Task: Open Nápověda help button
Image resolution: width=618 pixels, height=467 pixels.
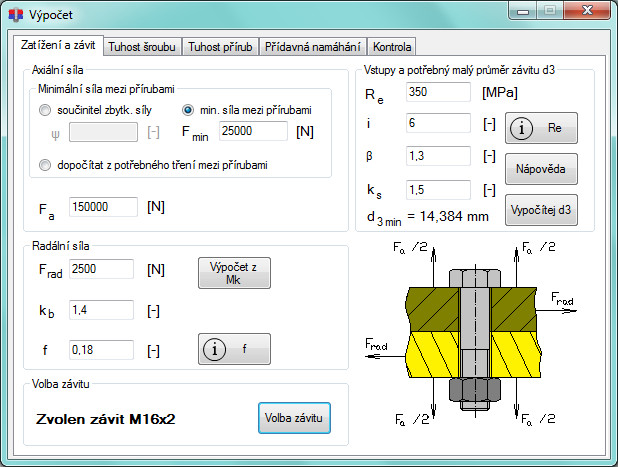Action: (x=541, y=169)
